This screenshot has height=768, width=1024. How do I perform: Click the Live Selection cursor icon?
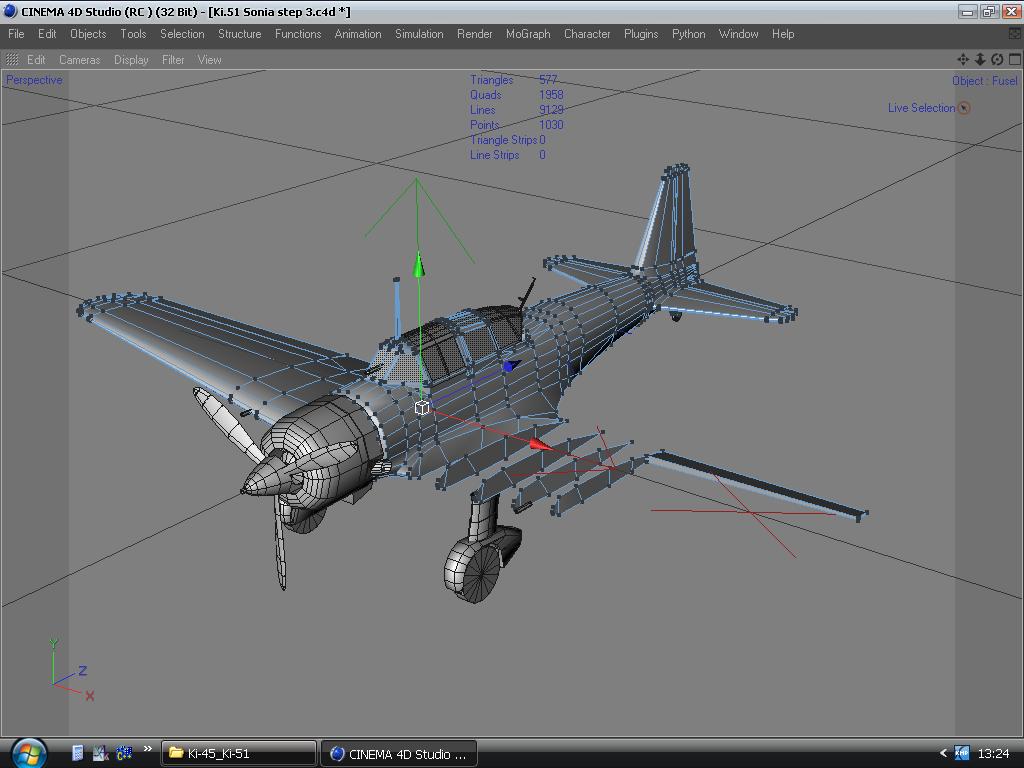click(964, 108)
